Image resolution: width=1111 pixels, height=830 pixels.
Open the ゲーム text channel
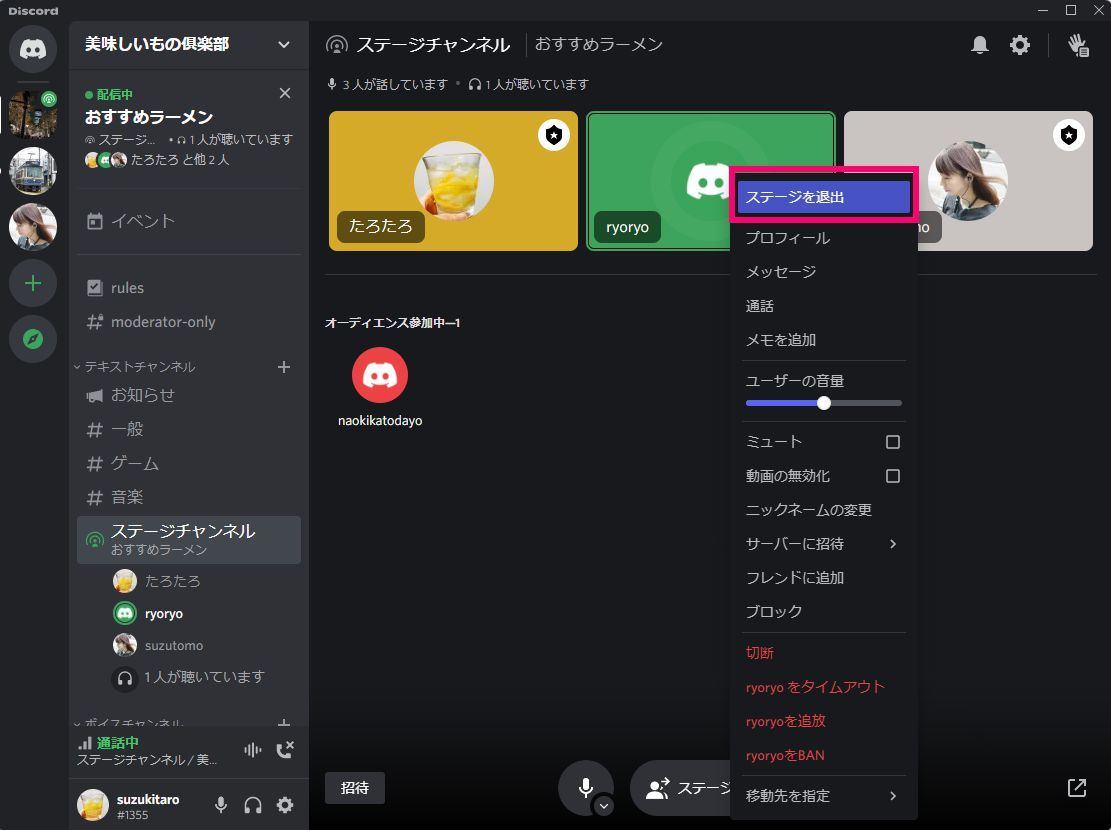point(188,463)
